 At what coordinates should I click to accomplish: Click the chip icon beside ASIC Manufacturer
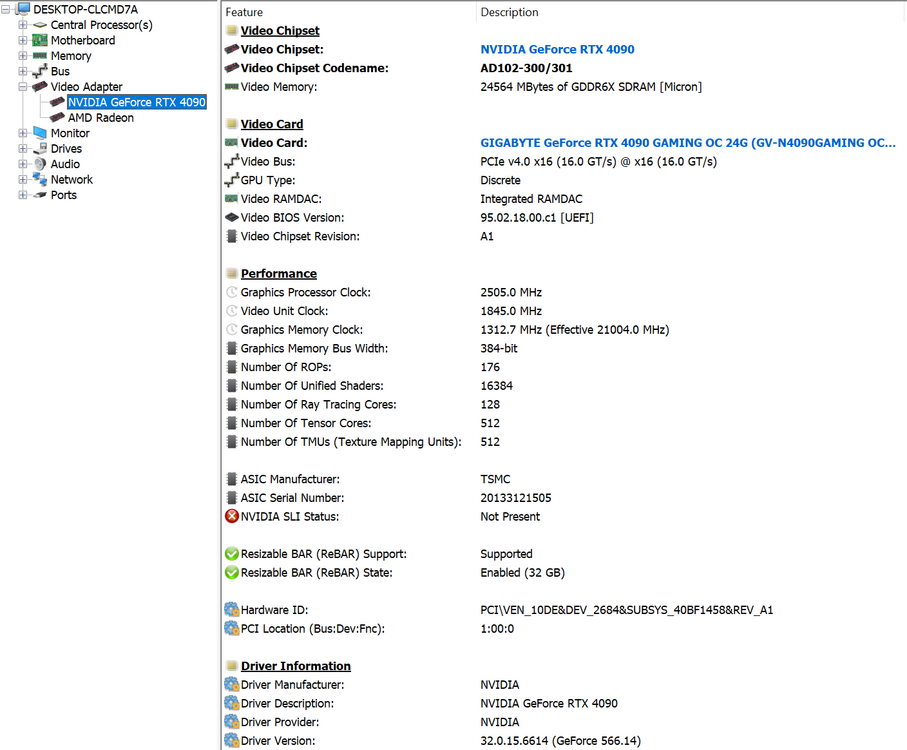pos(232,479)
